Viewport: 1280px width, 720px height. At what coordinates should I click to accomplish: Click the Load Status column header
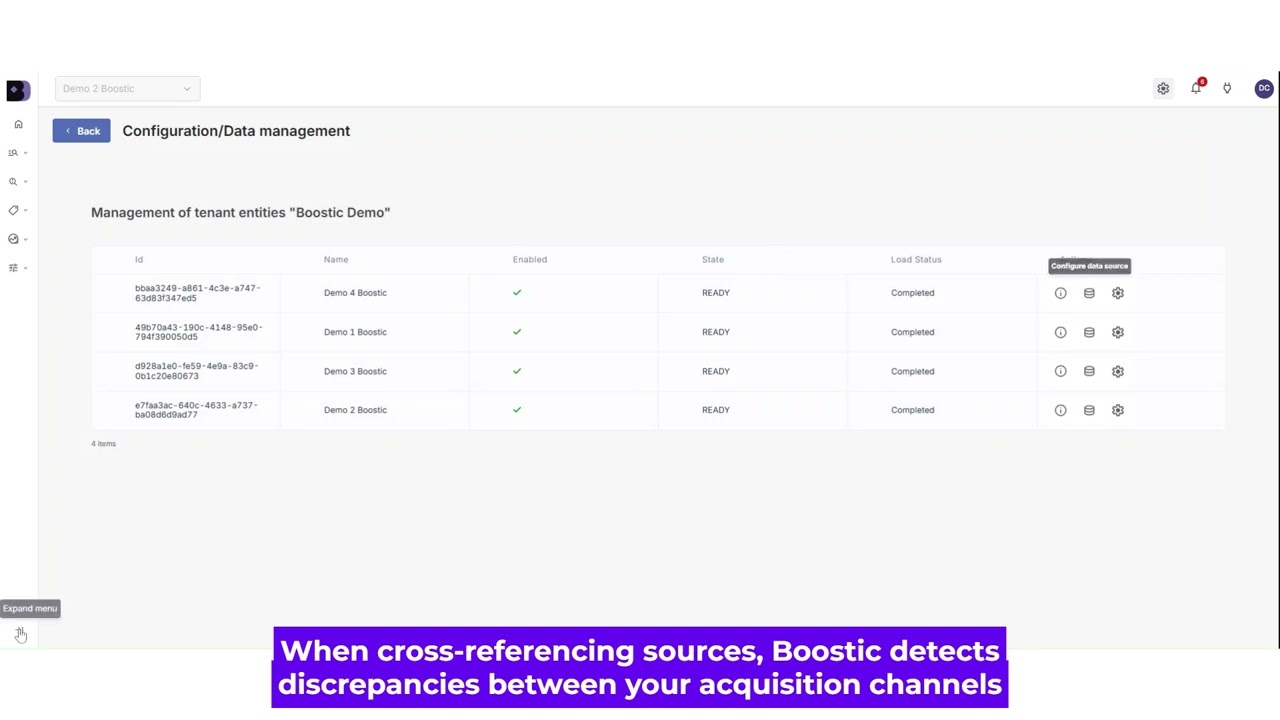pyautogui.click(x=916, y=259)
